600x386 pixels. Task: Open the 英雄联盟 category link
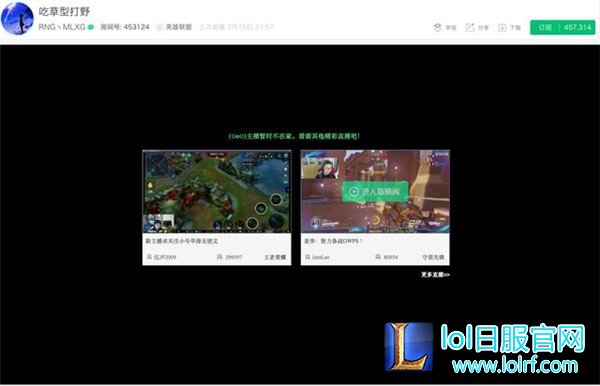[178, 27]
